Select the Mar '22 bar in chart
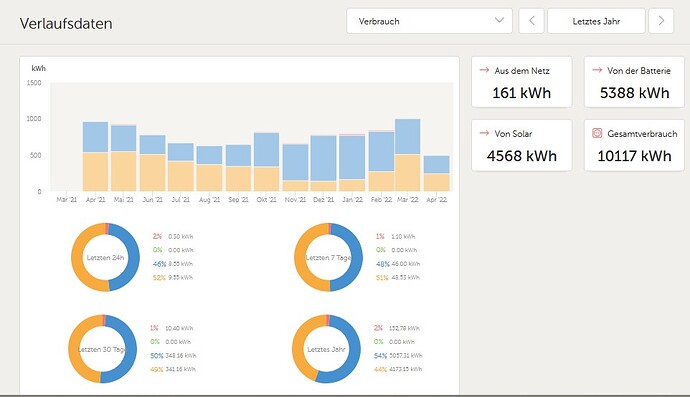 coord(407,155)
